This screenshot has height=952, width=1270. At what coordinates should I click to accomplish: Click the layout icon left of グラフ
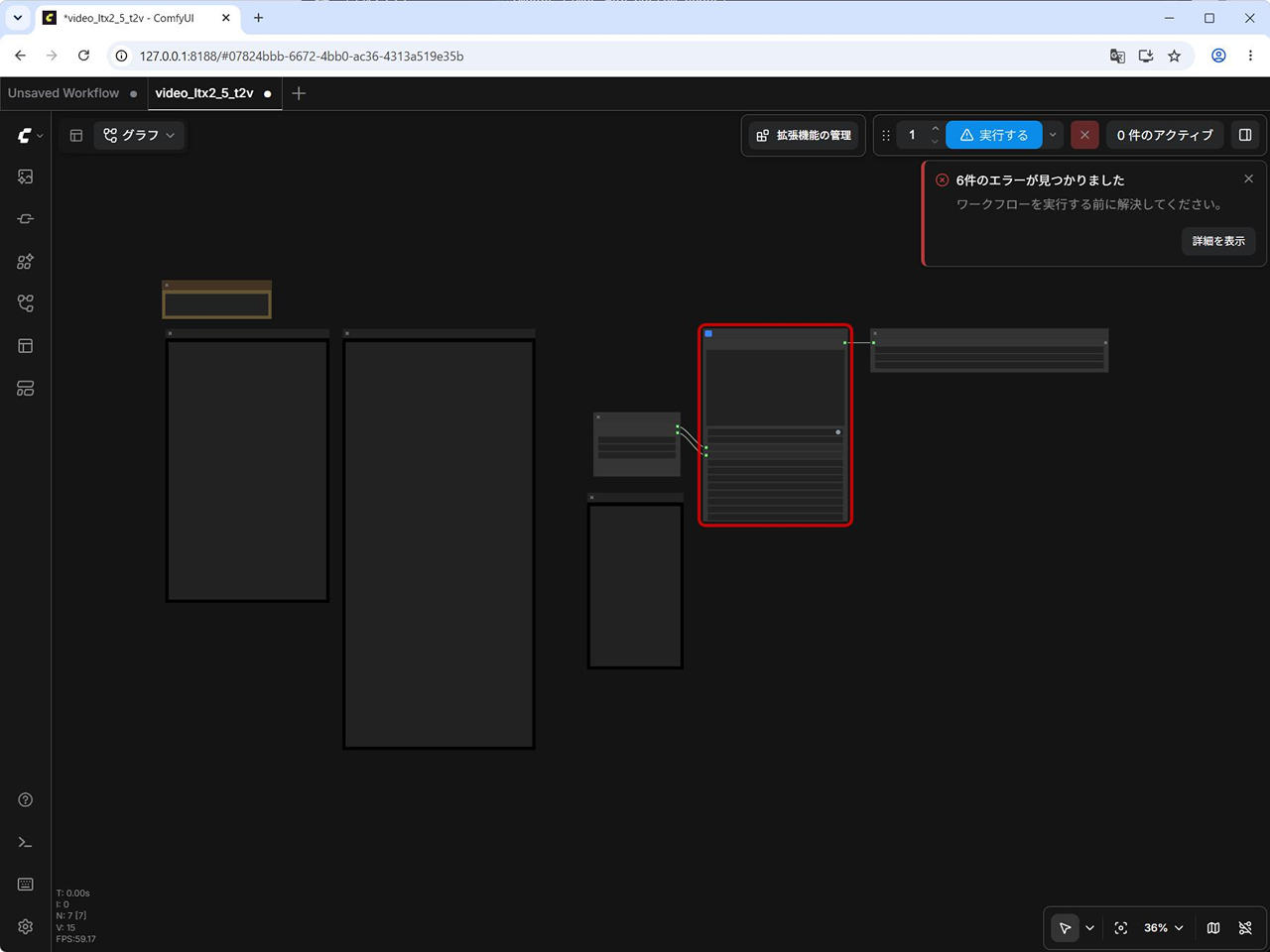(76, 136)
